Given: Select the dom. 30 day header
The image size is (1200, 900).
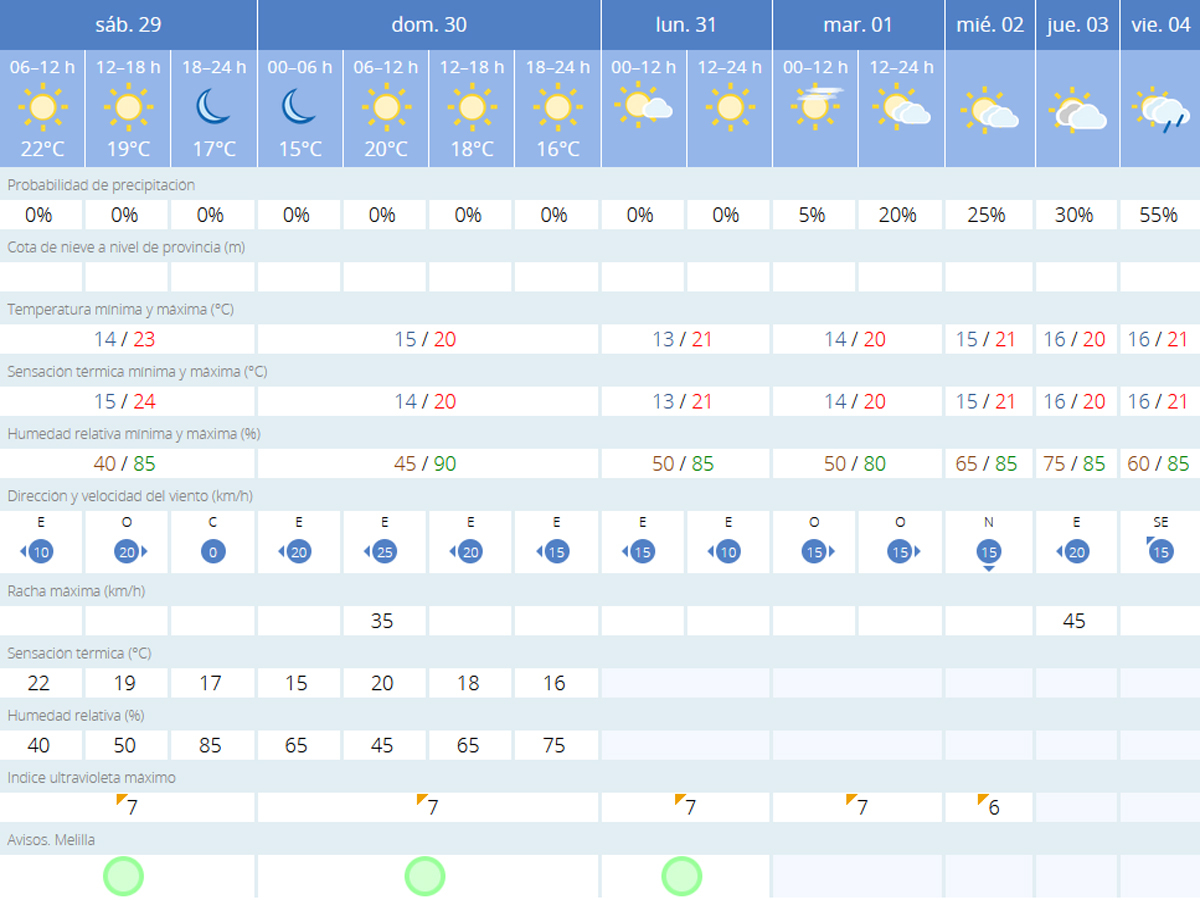Looking at the screenshot, I should pos(429,24).
